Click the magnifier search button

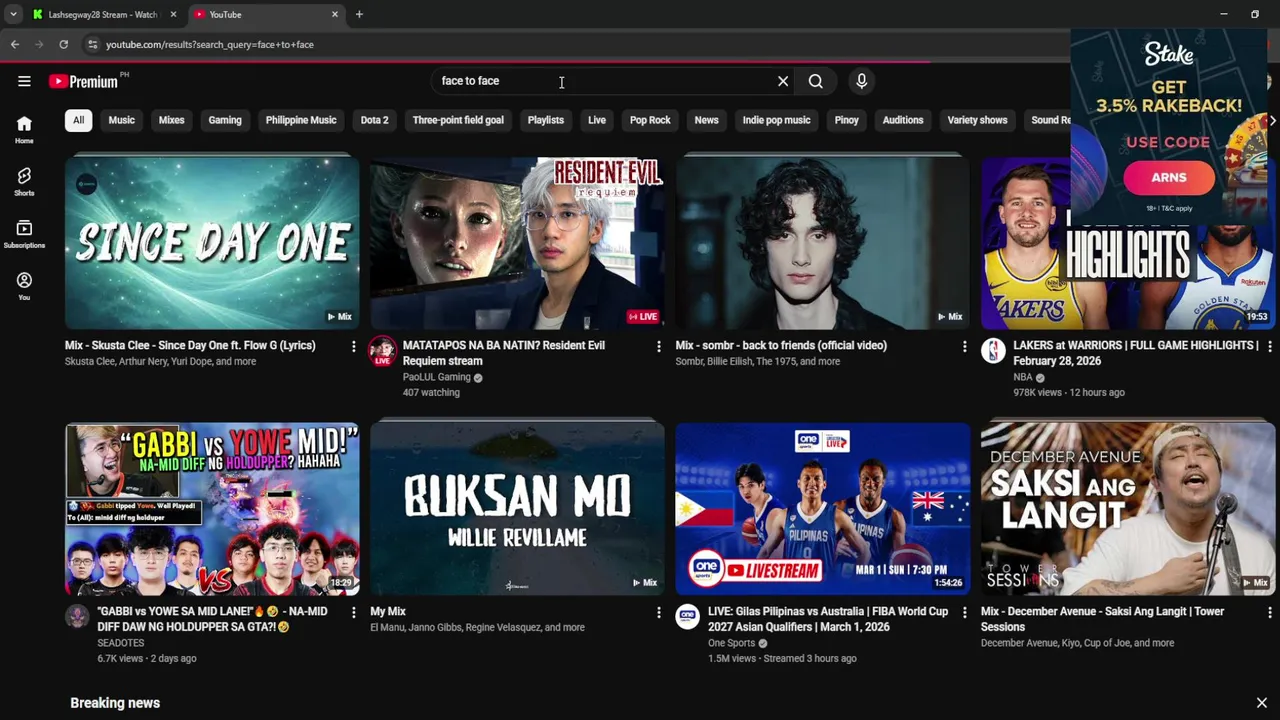tap(816, 81)
